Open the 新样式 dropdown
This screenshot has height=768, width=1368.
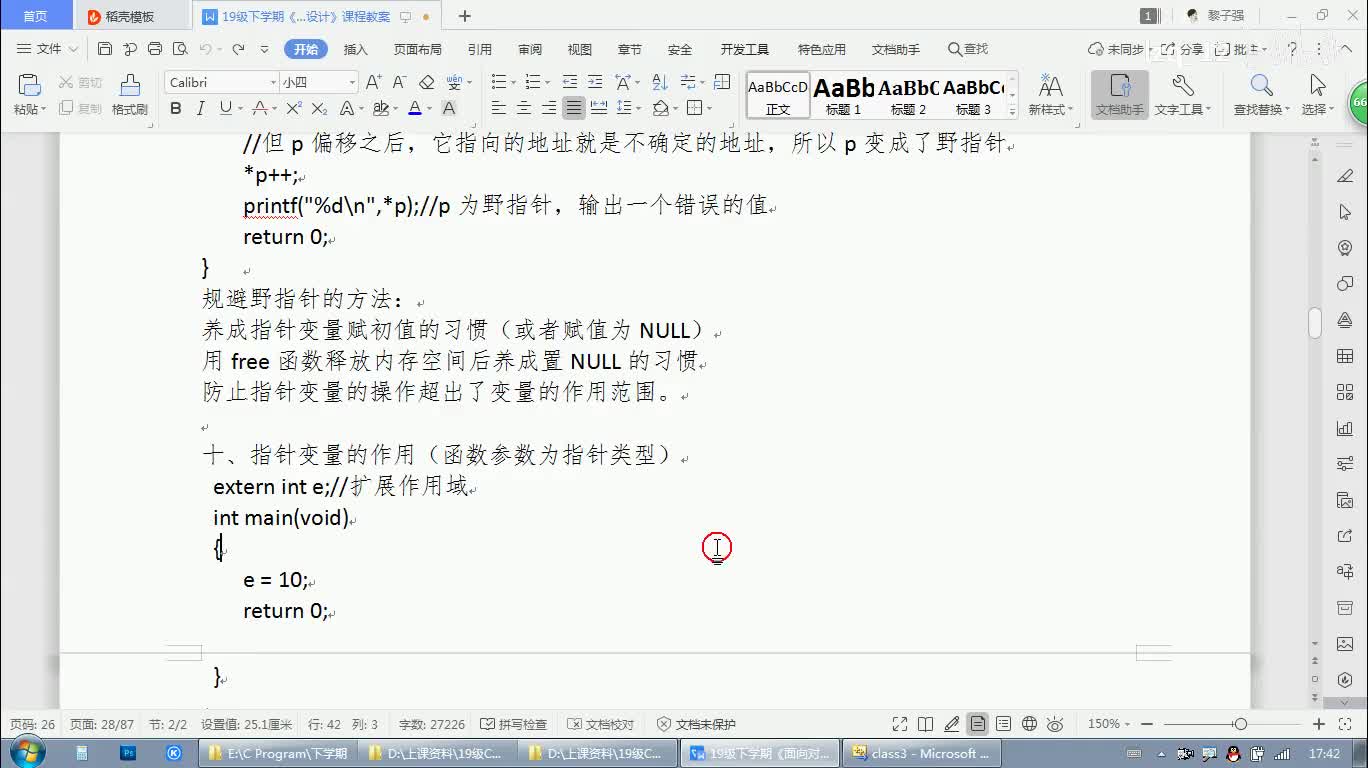tap(1050, 94)
